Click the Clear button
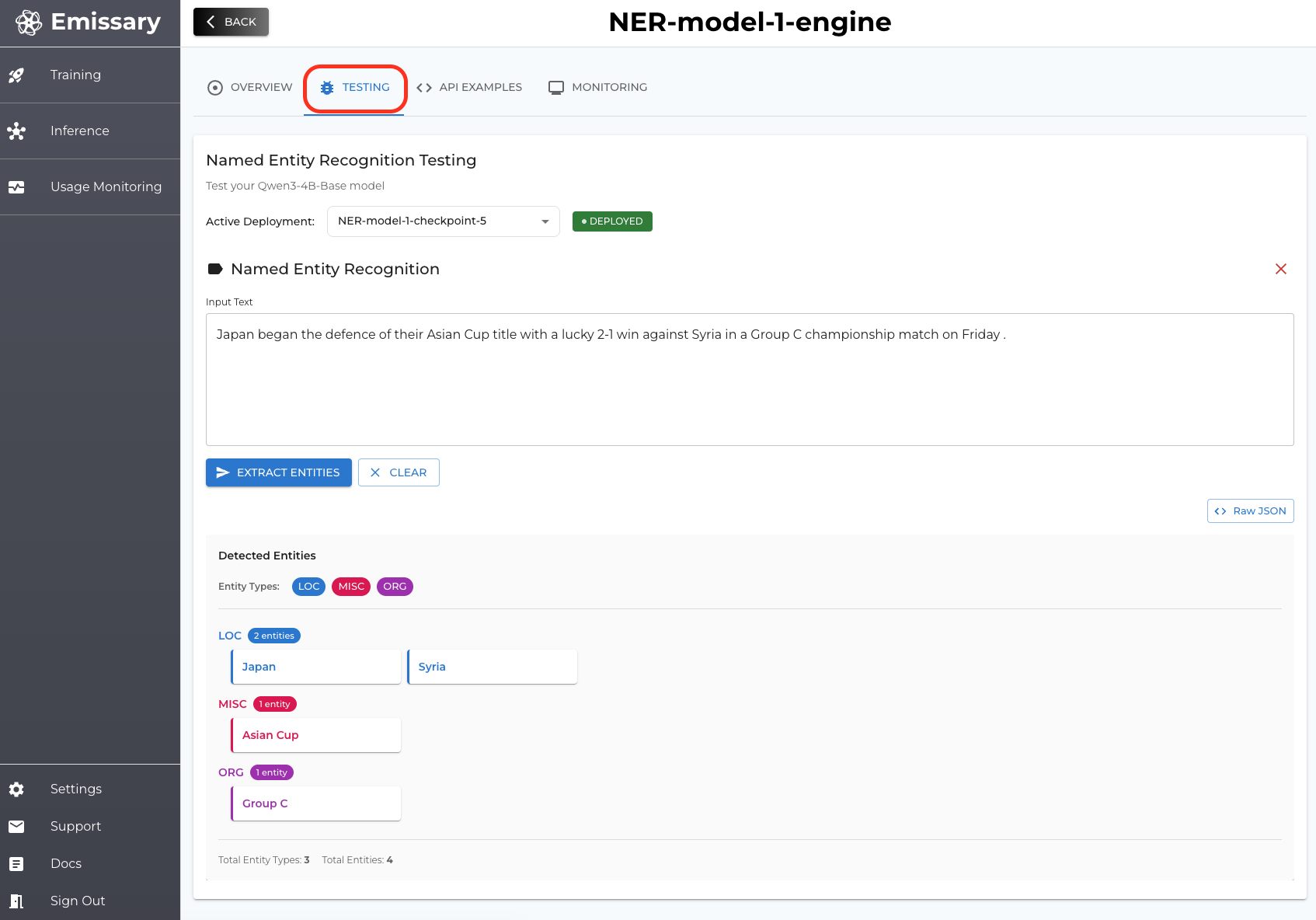 coord(399,472)
